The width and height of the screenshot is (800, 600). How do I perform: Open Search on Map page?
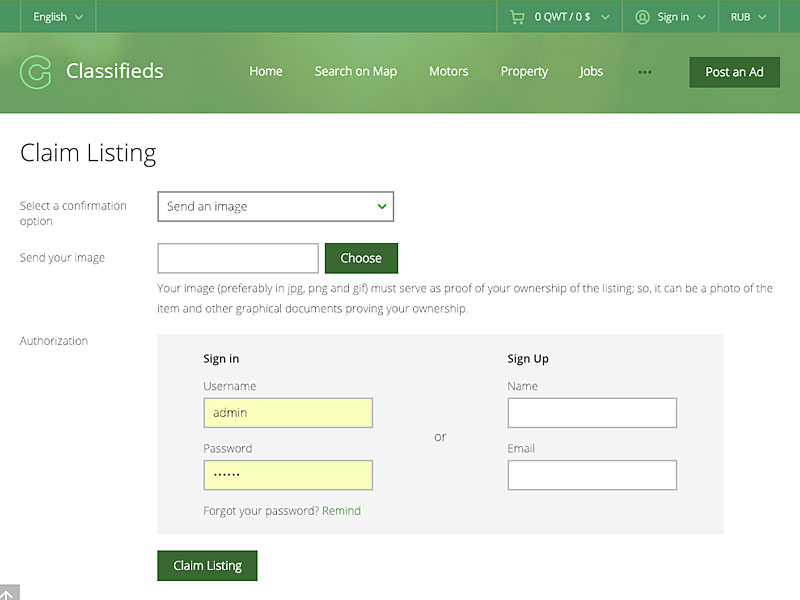coord(355,72)
